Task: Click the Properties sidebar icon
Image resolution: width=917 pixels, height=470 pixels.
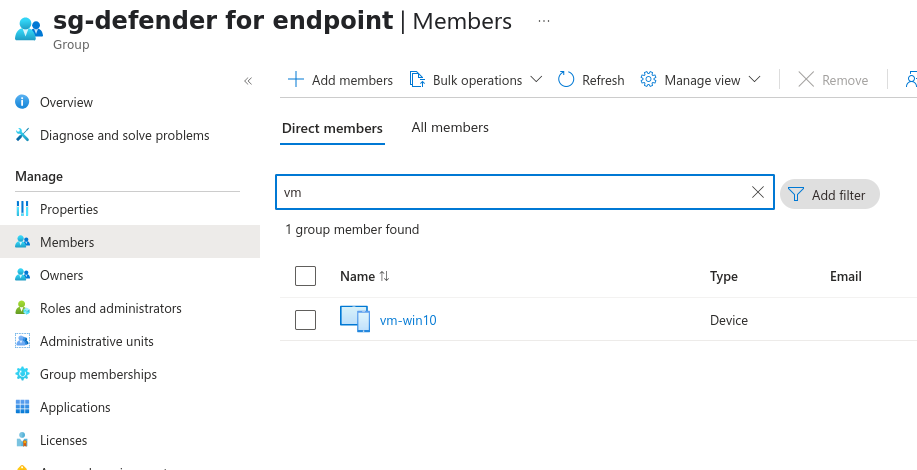Action: click(23, 209)
